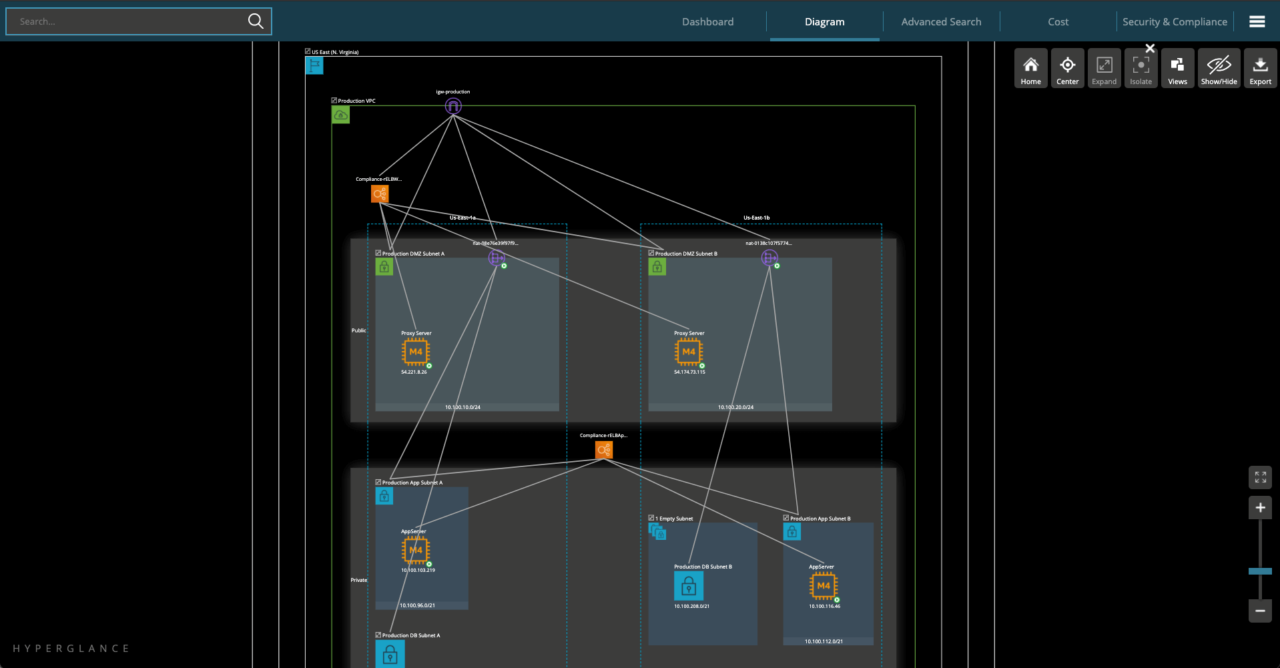Click the Production DB Subnet B lock icon
Screen dimensions: 1280x668
[689, 585]
